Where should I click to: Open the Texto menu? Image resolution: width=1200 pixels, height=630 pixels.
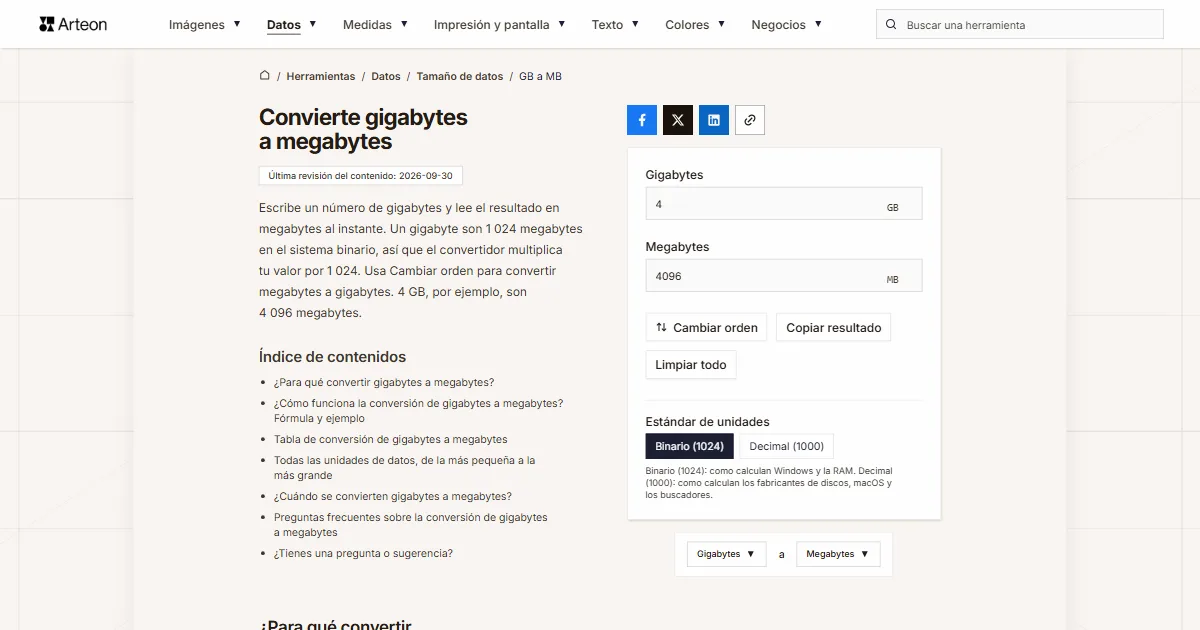pos(615,25)
